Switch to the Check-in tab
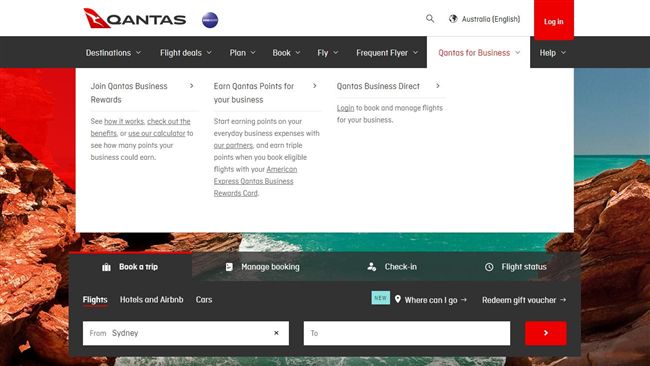Image resolution: width=650 pixels, height=366 pixels. 392,267
